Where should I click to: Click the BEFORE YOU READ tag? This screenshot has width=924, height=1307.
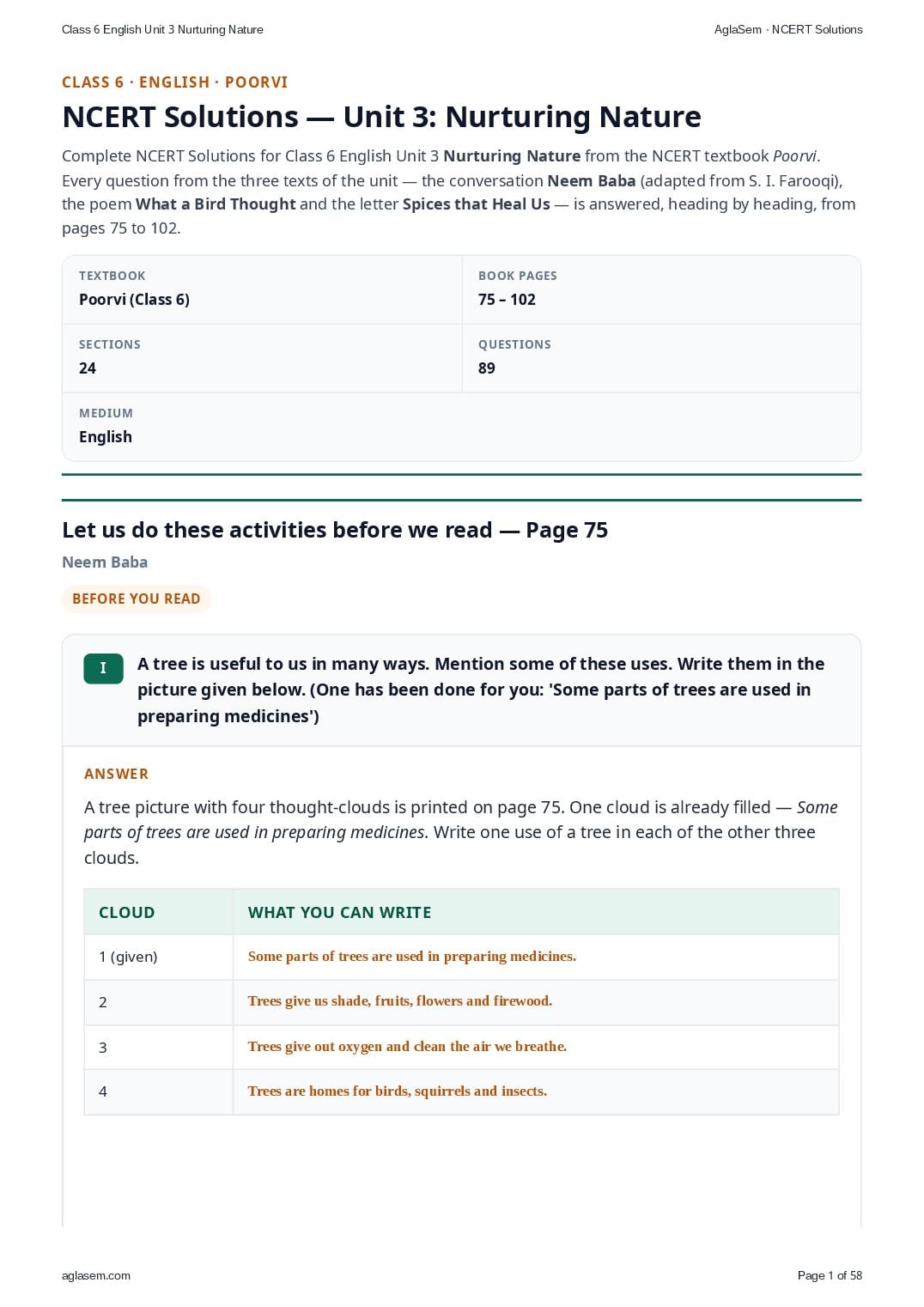[137, 599]
